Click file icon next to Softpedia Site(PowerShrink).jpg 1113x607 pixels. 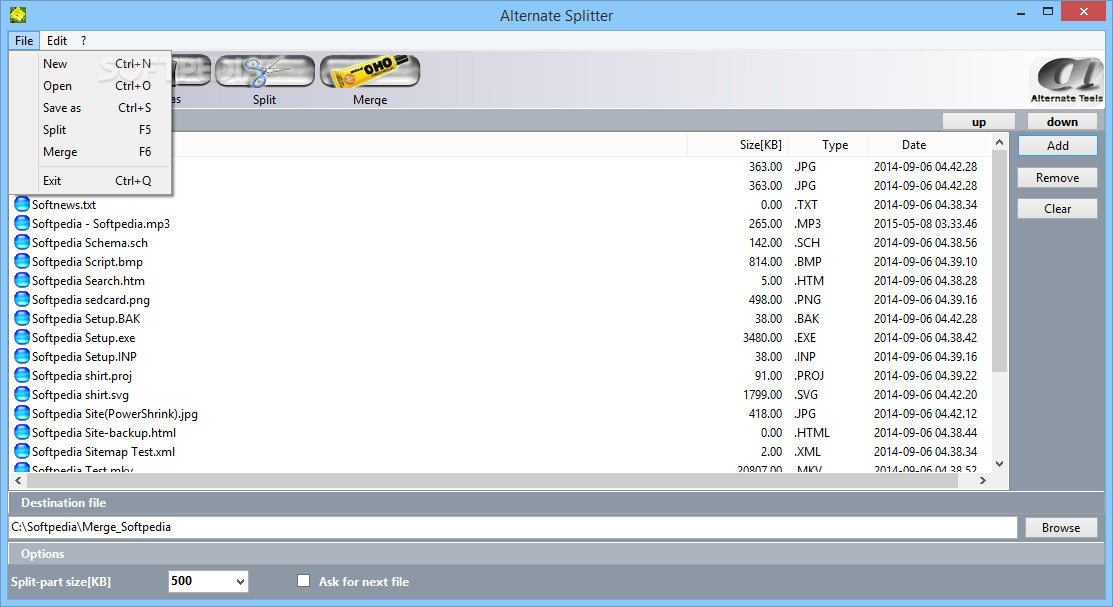point(22,414)
